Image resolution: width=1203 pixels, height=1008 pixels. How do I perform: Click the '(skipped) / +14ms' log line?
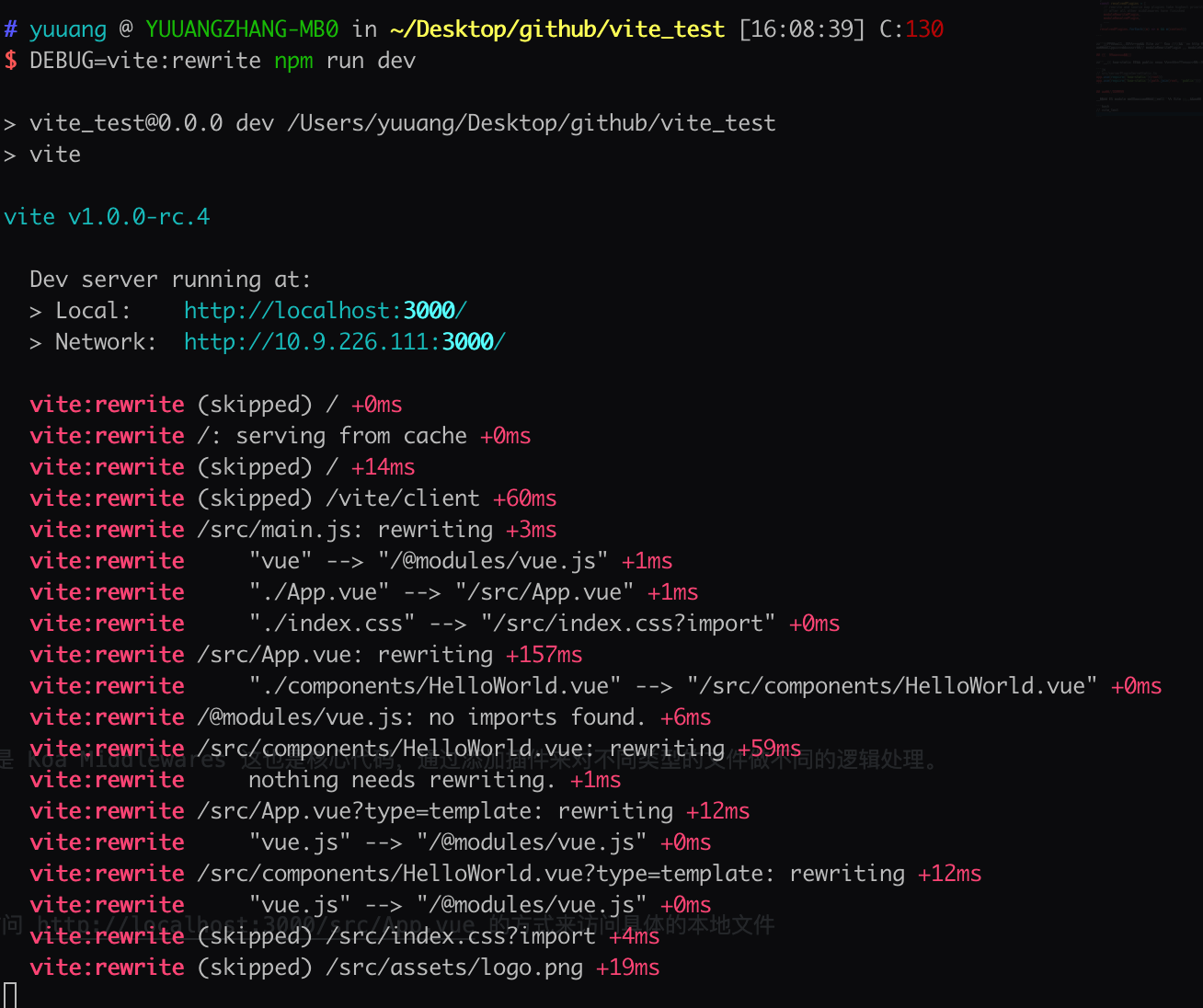pos(222,467)
